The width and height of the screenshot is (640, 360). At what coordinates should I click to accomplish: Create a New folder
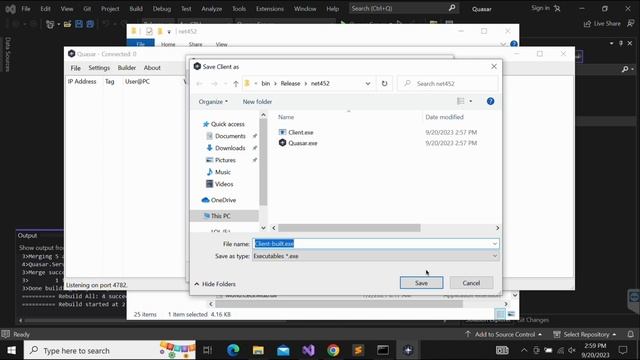257,102
